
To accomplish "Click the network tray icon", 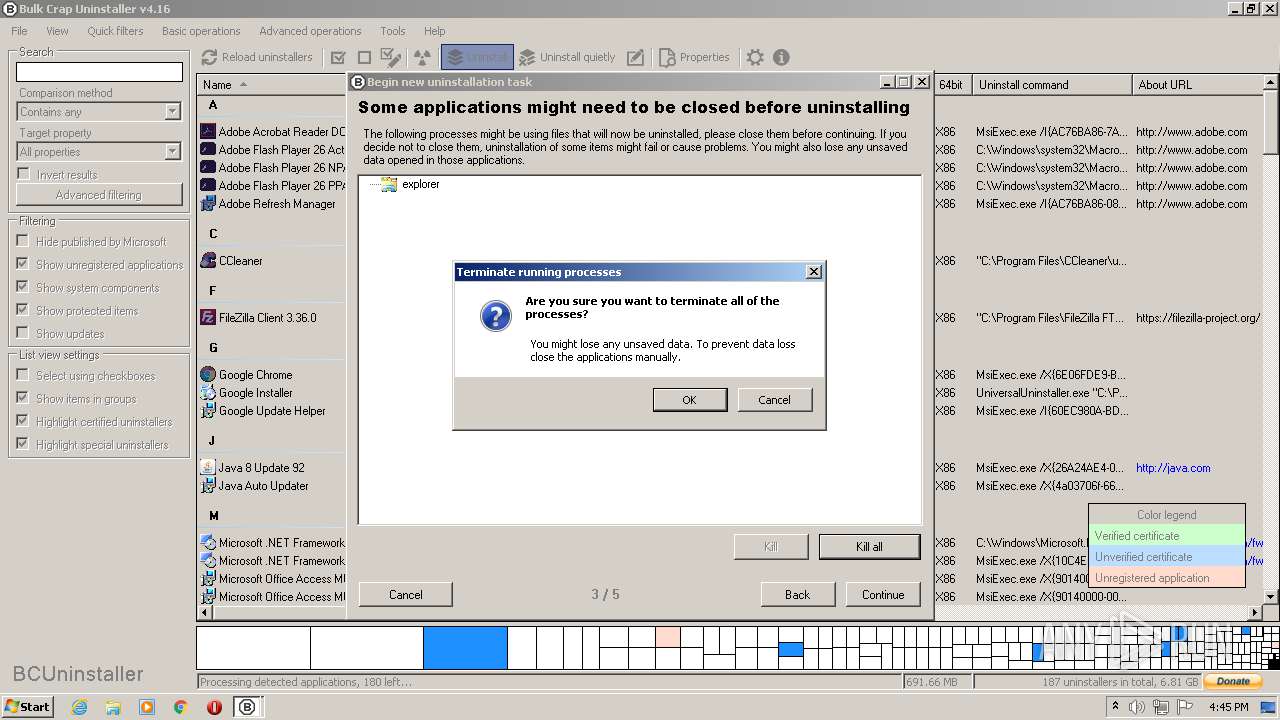I will click(1161, 707).
